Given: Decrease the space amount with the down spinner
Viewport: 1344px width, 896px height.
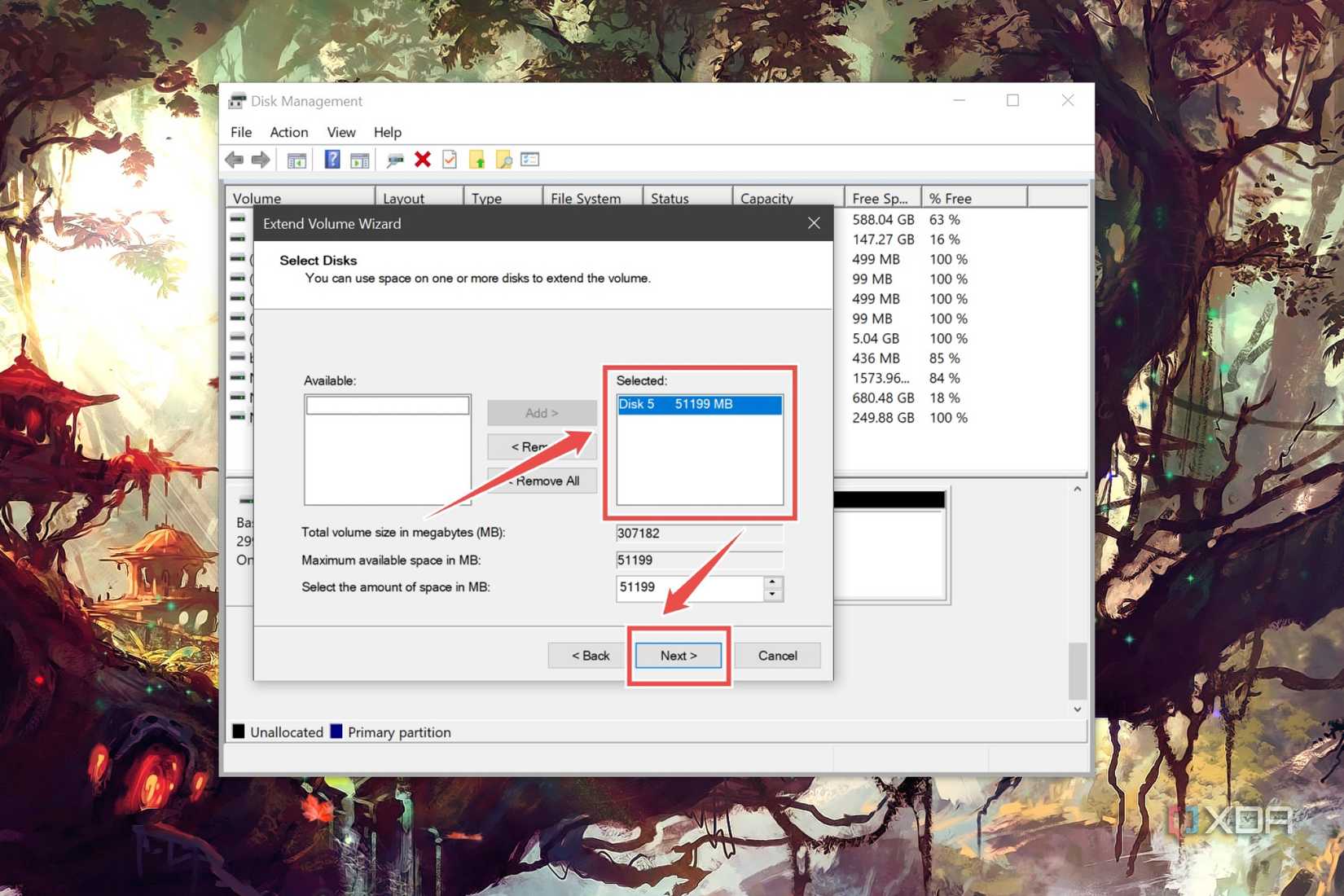Looking at the screenshot, I should (772, 595).
